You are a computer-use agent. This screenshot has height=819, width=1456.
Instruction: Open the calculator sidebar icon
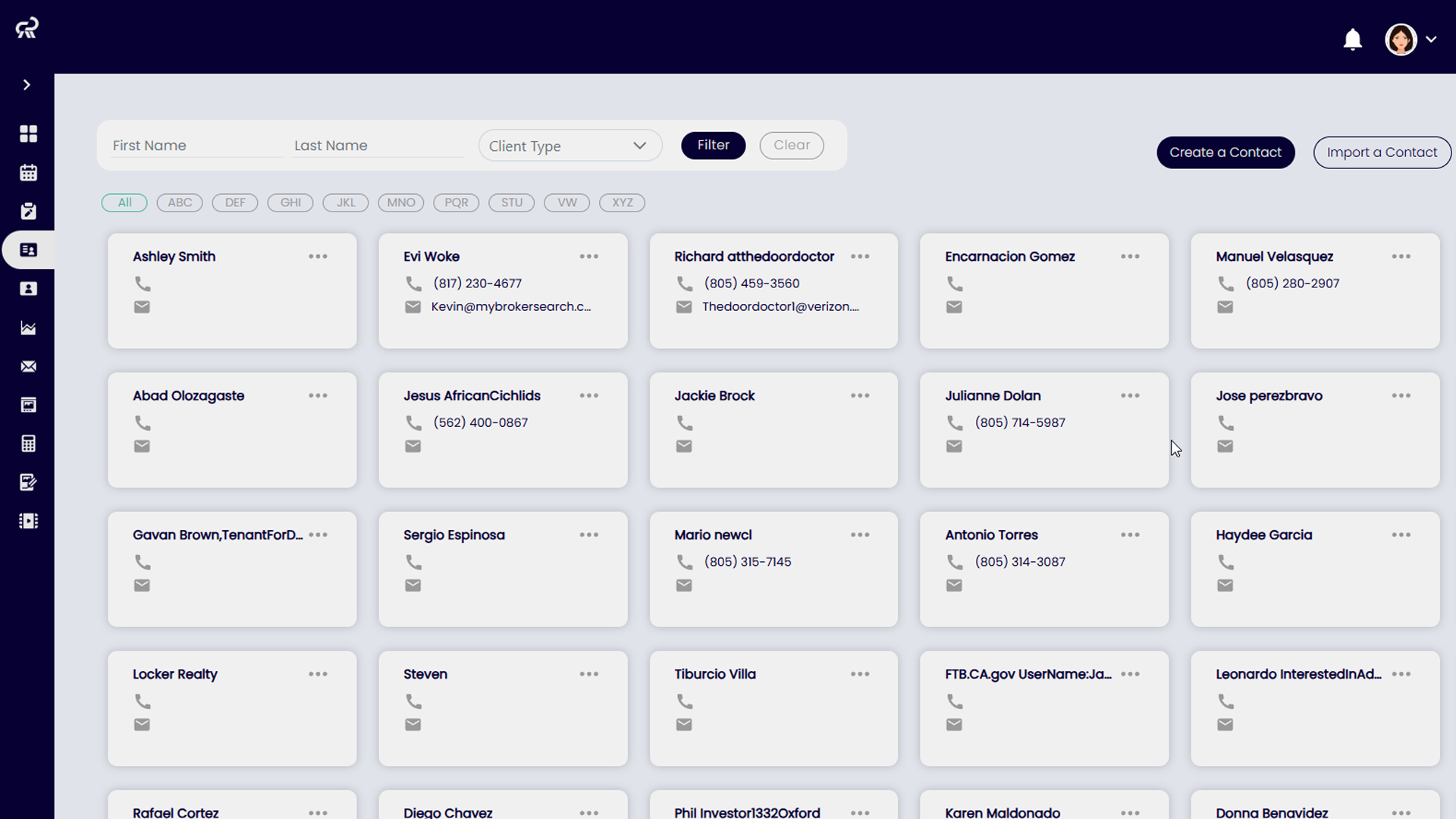28,444
